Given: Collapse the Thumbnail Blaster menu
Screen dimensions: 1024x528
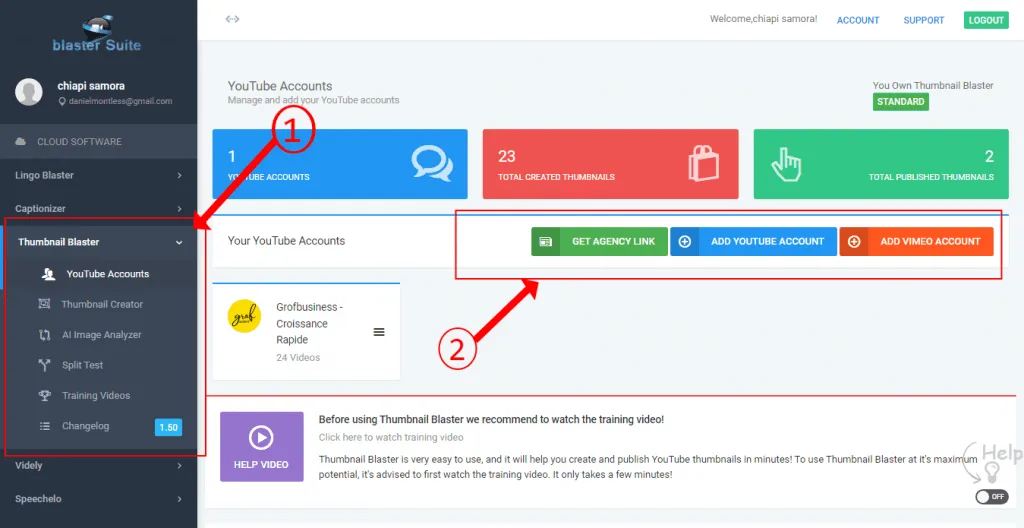Looking at the screenshot, I should (x=99, y=242).
